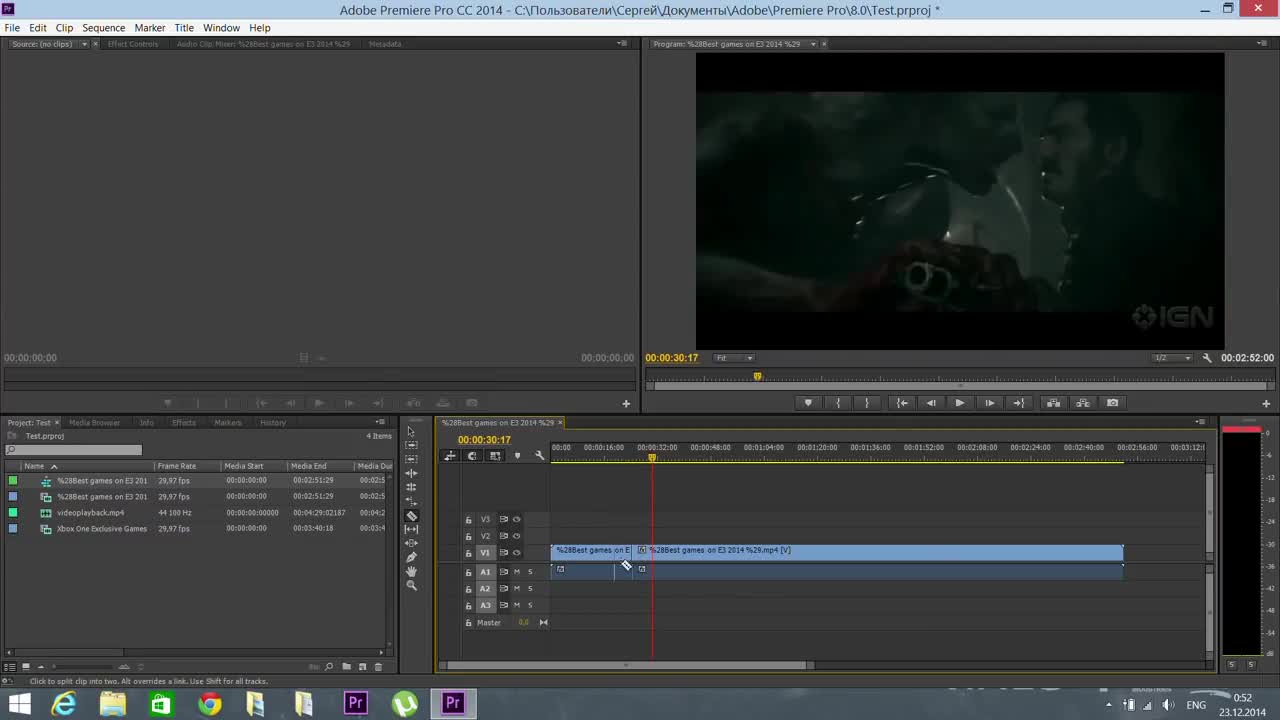This screenshot has height=720, width=1280.
Task: Click Export Frame camera button
Action: coord(1112,403)
